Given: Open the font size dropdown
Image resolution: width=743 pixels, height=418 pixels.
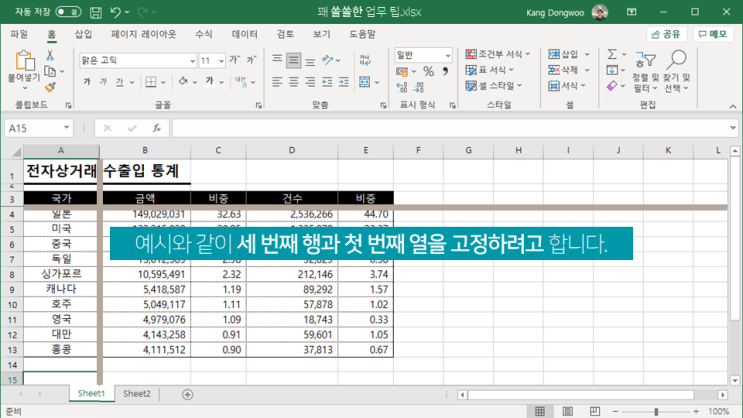Looking at the screenshot, I should tap(221, 61).
